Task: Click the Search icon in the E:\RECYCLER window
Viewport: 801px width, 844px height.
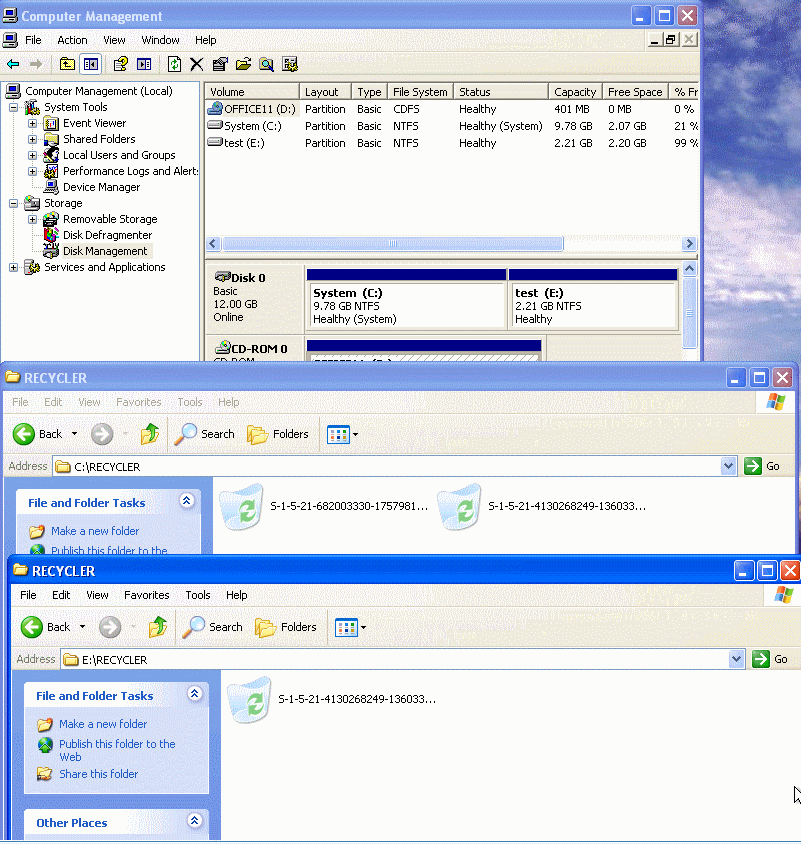Action: (212, 627)
